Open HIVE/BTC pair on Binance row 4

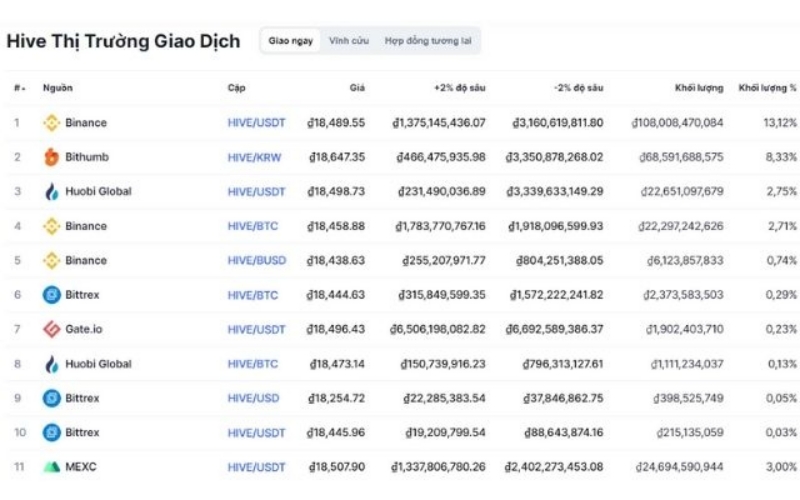click(x=253, y=226)
